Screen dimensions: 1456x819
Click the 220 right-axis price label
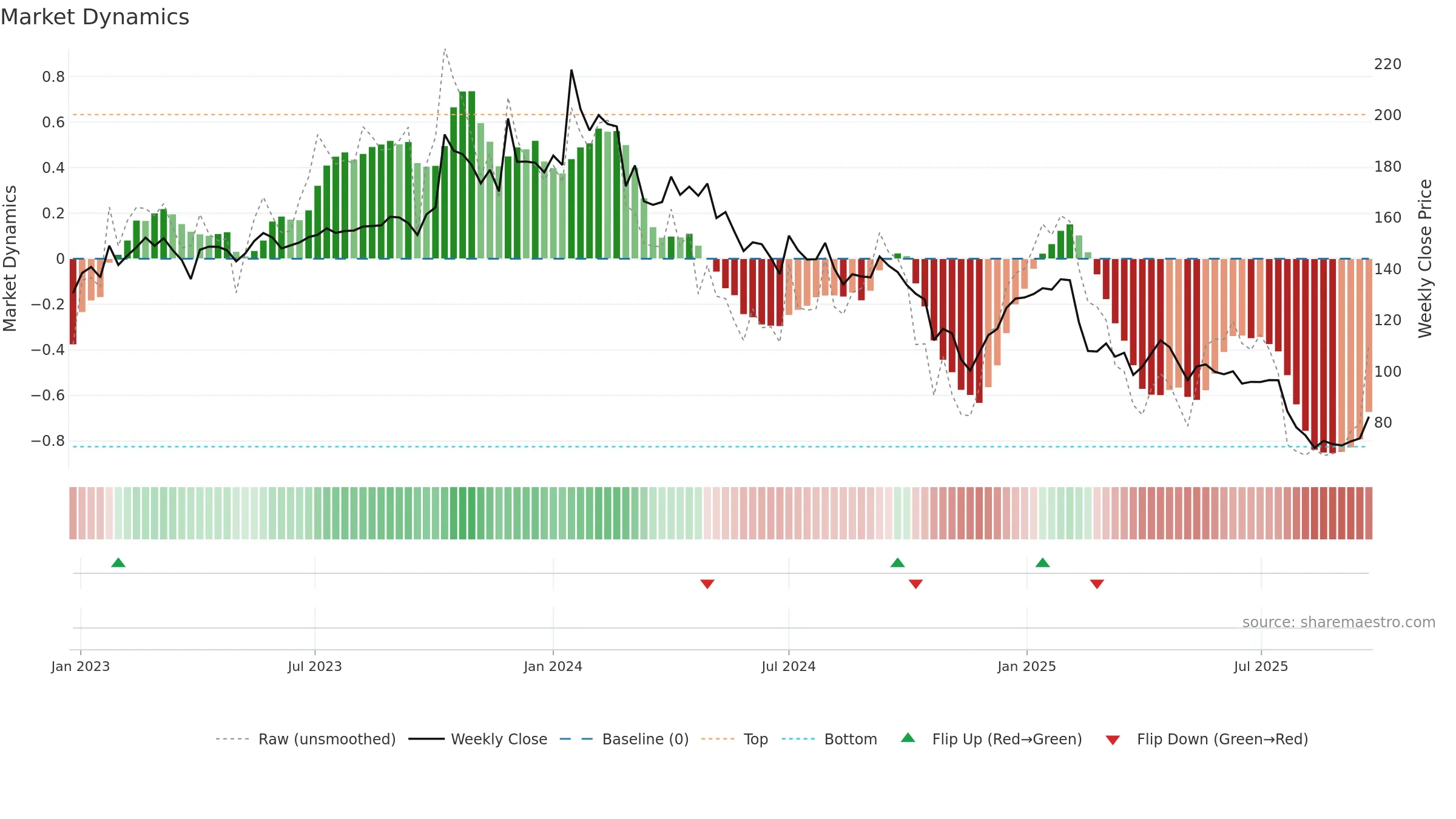(1388, 64)
